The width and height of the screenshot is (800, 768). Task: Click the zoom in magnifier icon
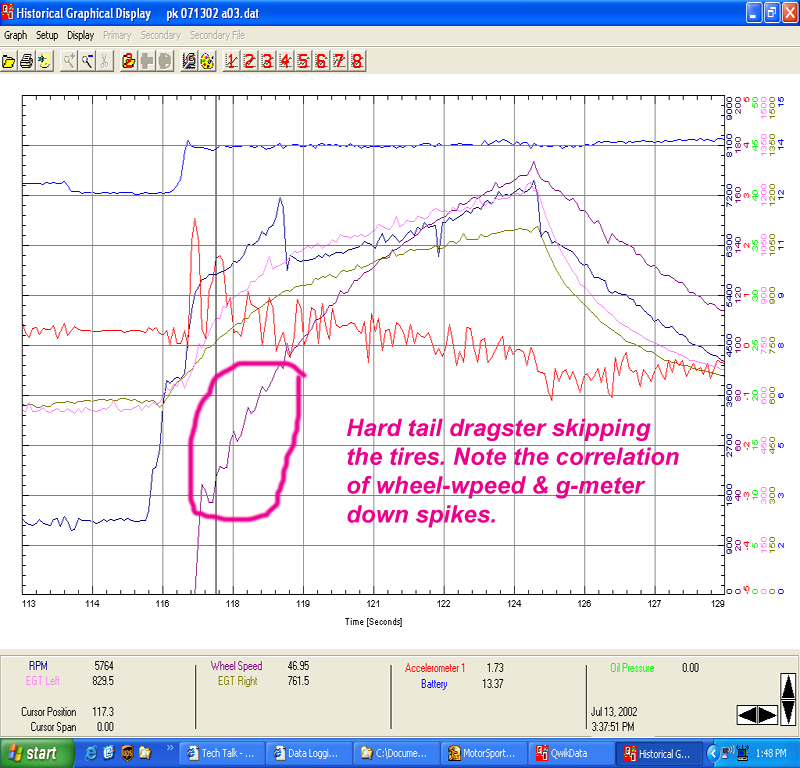pyautogui.click(x=69, y=61)
